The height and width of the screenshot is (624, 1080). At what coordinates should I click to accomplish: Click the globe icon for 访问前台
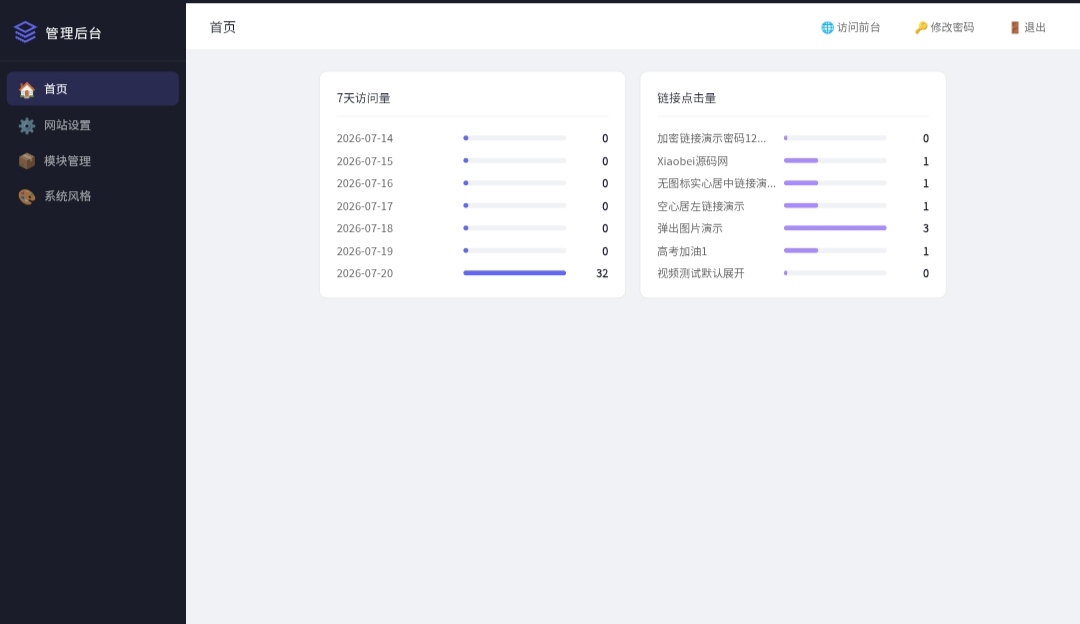tap(827, 28)
